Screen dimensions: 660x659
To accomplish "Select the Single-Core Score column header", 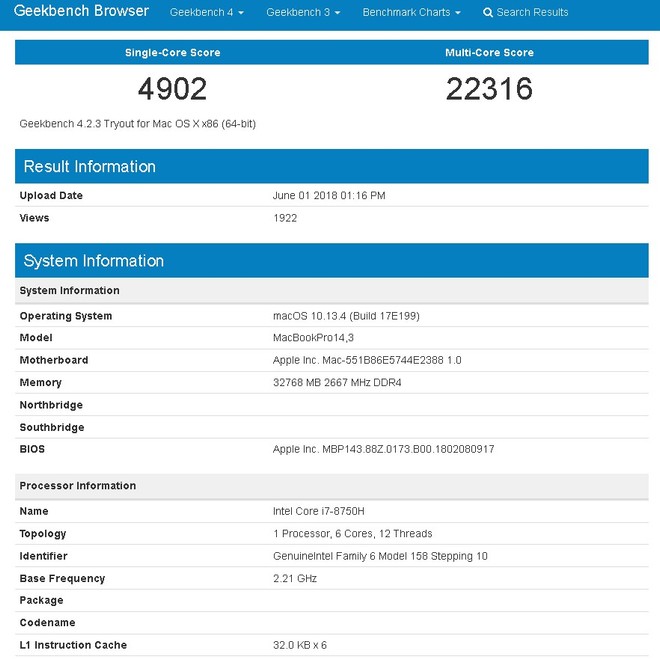I will click(172, 52).
